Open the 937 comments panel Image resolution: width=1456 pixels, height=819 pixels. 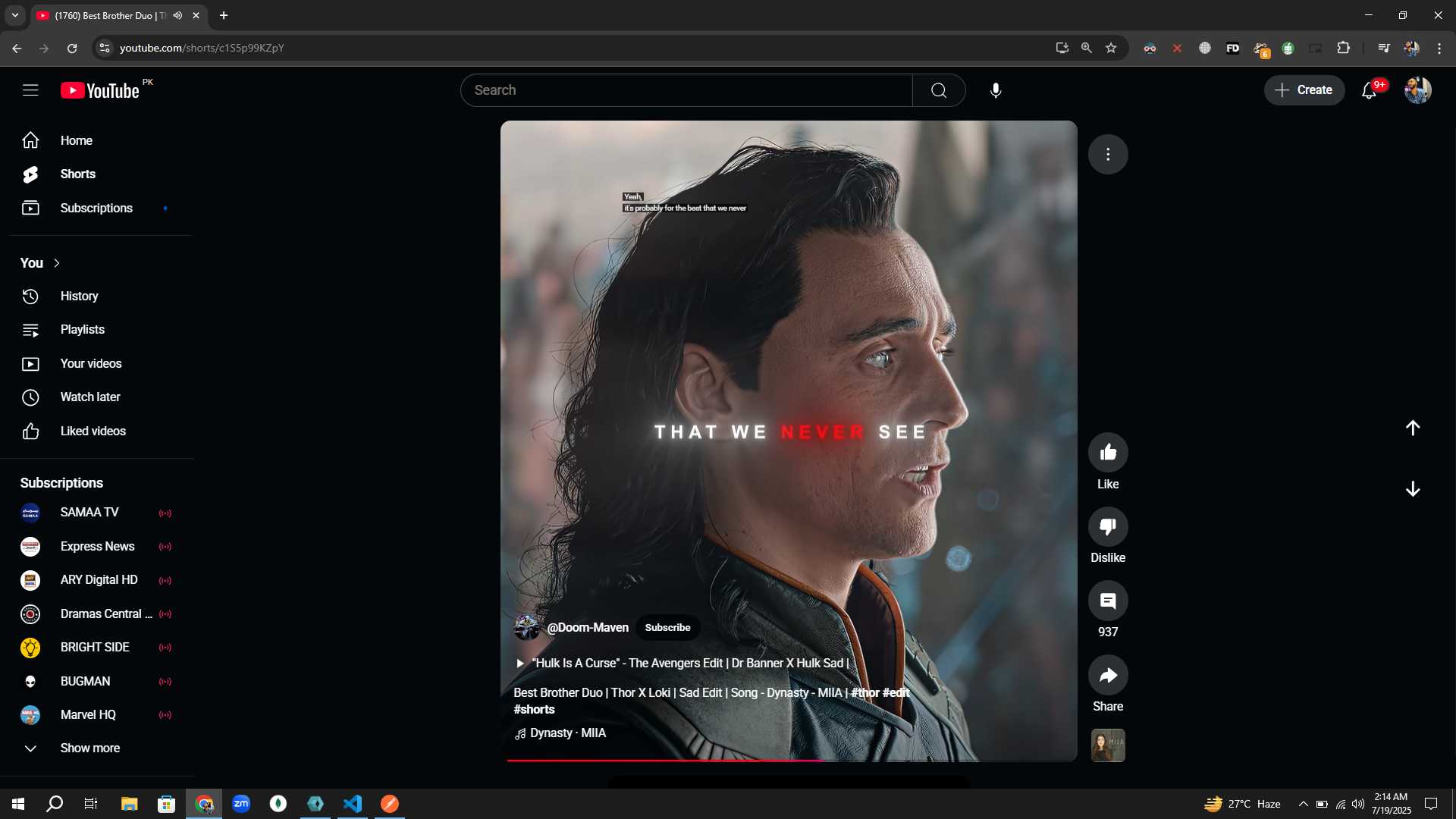[x=1108, y=601]
